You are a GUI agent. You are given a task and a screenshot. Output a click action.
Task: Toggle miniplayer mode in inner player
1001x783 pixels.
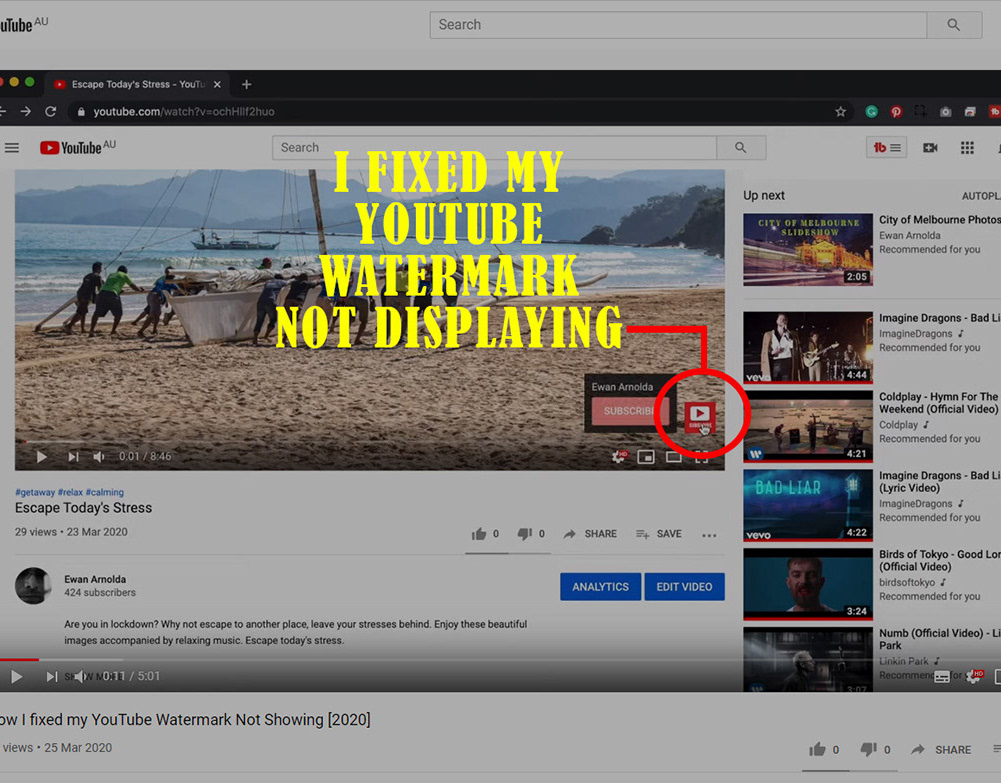(x=646, y=457)
